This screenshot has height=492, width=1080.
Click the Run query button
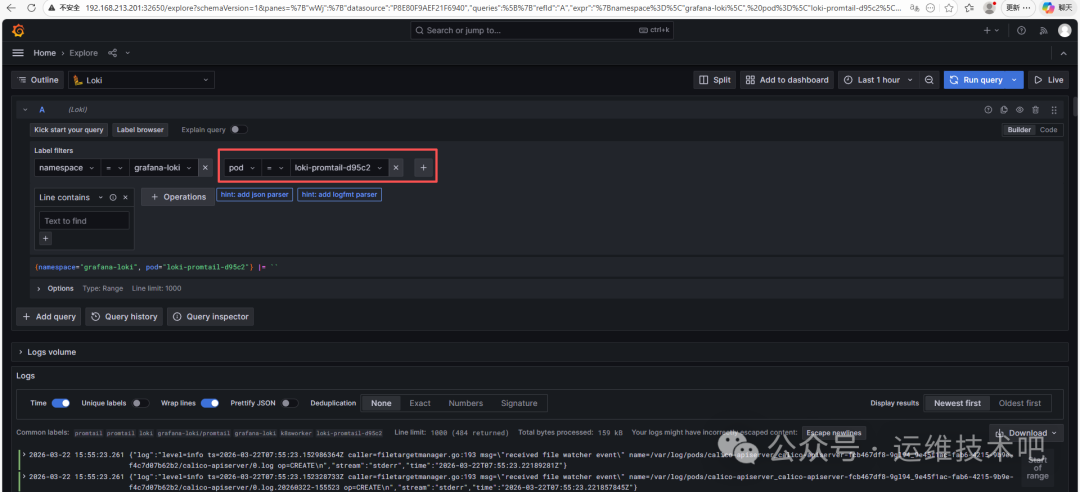click(x=976, y=80)
